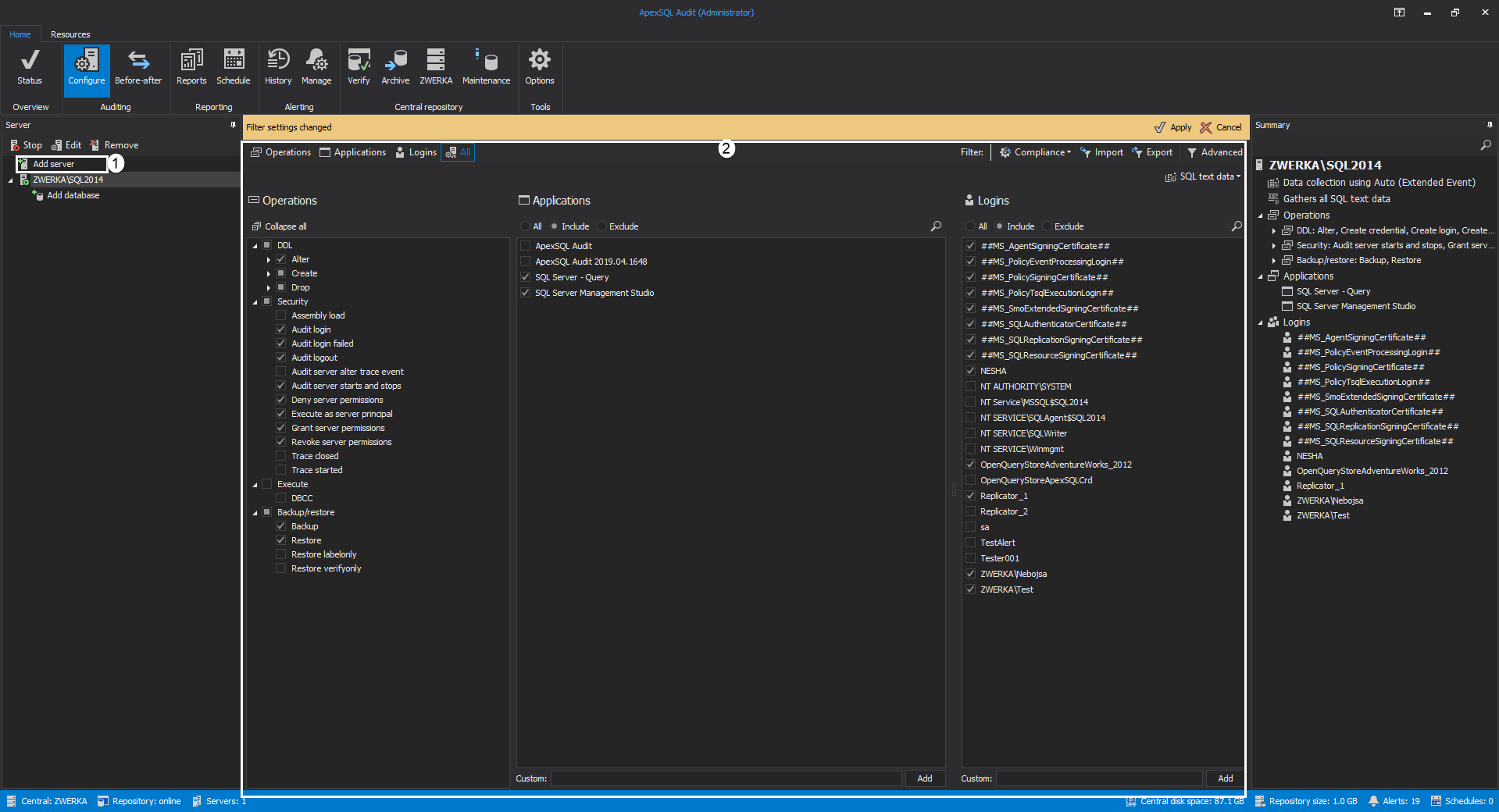Collapse Logins section in Summary

[x=1260, y=322]
